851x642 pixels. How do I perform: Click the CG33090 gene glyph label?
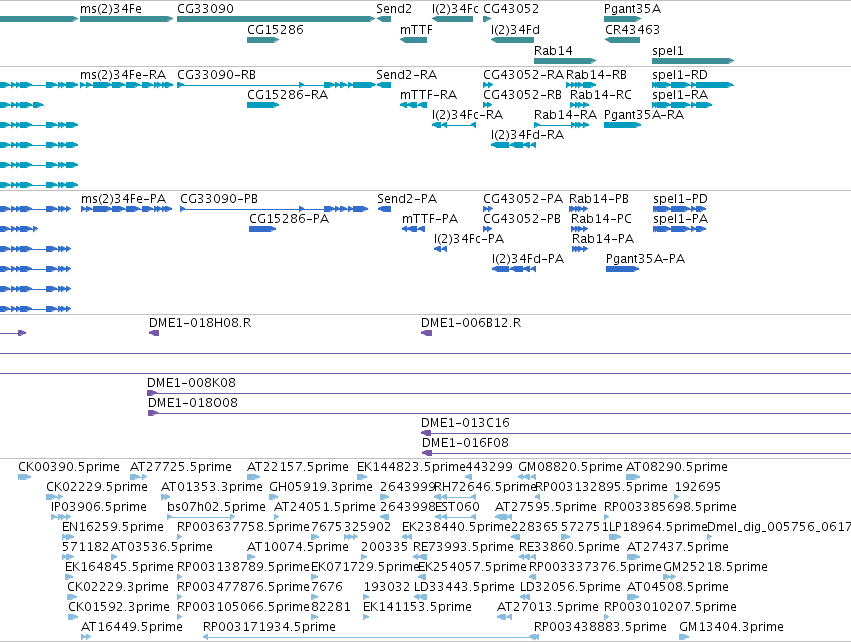coord(205,9)
